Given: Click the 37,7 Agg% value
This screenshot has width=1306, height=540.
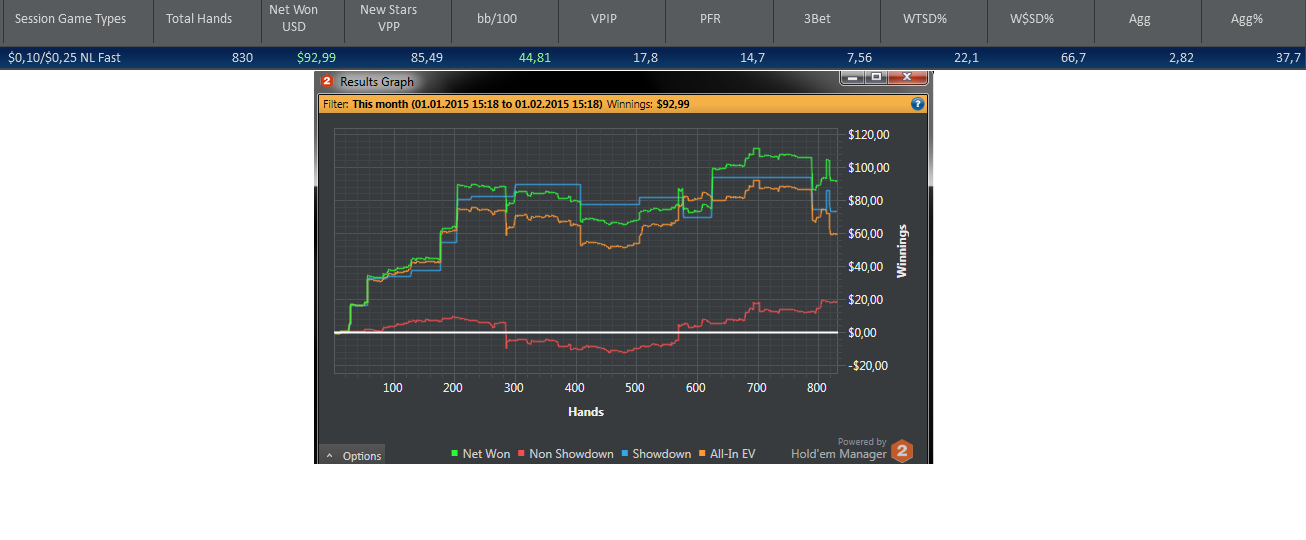Looking at the screenshot, I should [x=1289, y=58].
